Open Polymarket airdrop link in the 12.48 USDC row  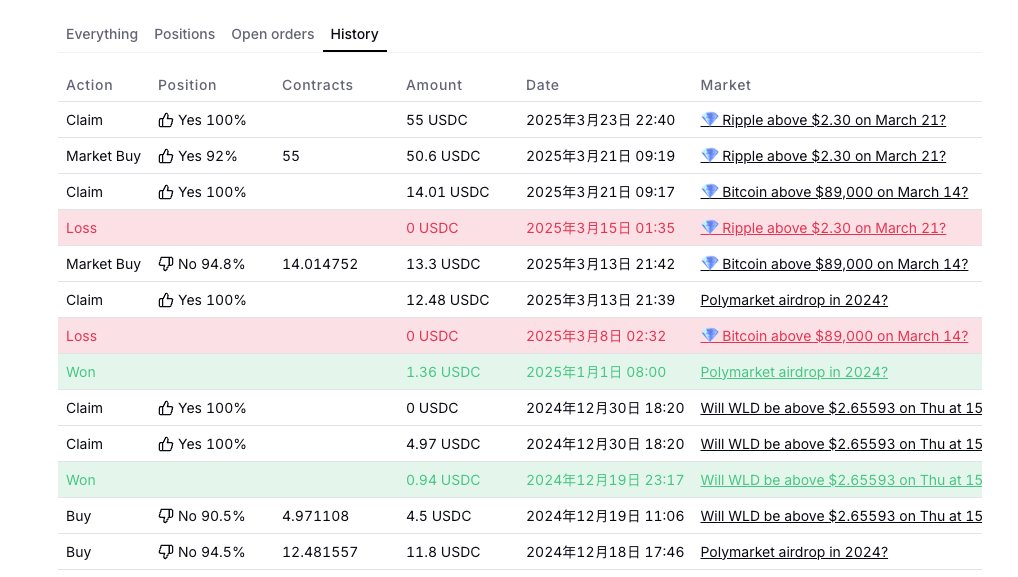[794, 300]
